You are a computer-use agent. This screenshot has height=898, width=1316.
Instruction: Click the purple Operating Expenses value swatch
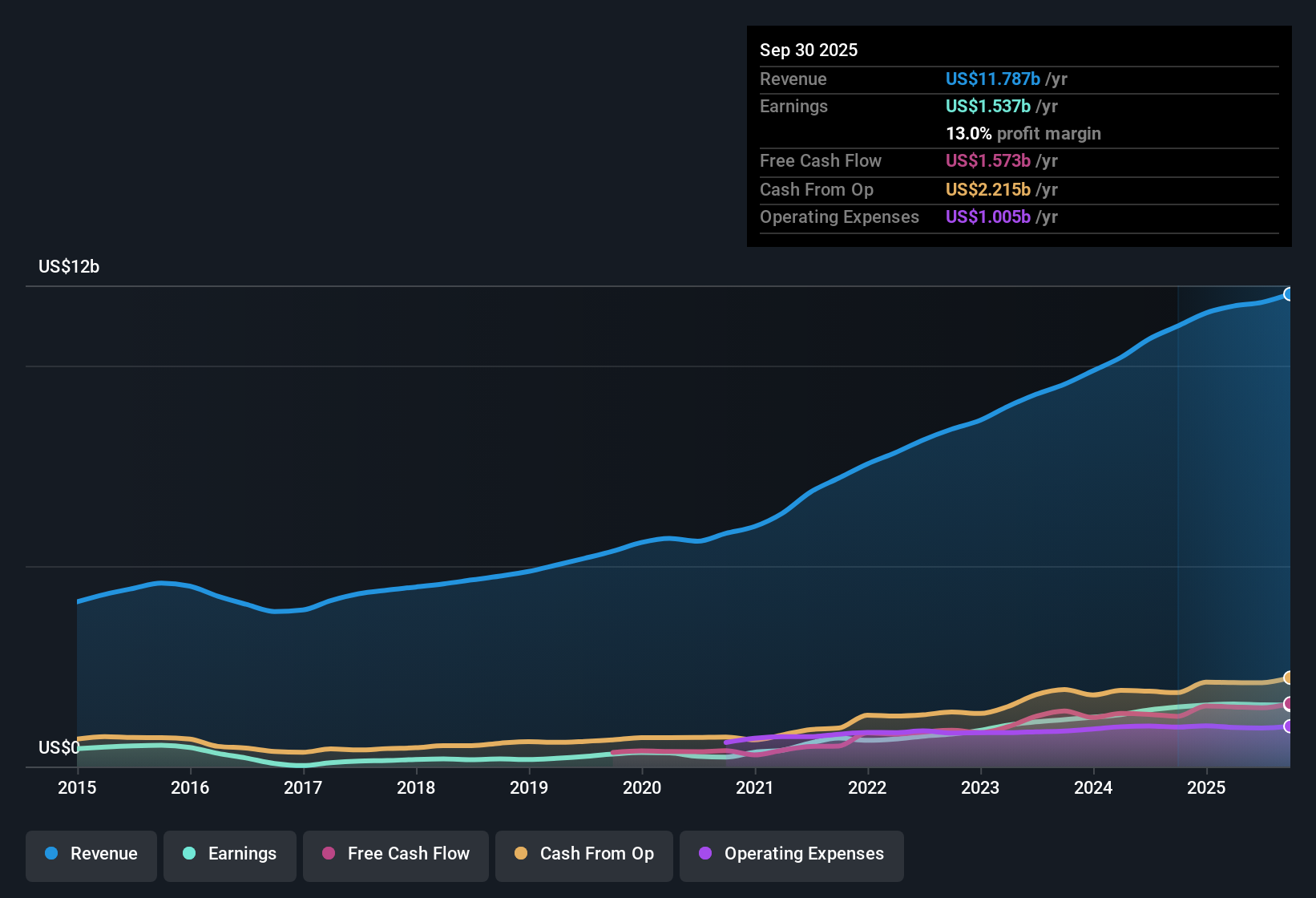click(x=987, y=216)
